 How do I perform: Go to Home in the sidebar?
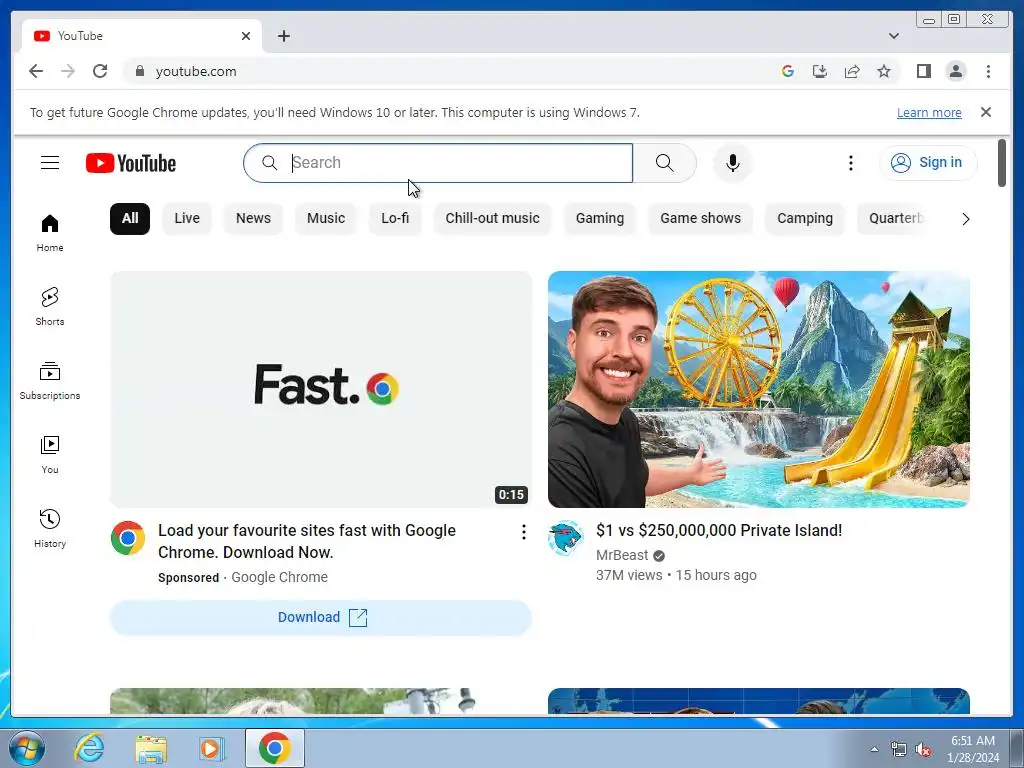(x=50, y=233)
